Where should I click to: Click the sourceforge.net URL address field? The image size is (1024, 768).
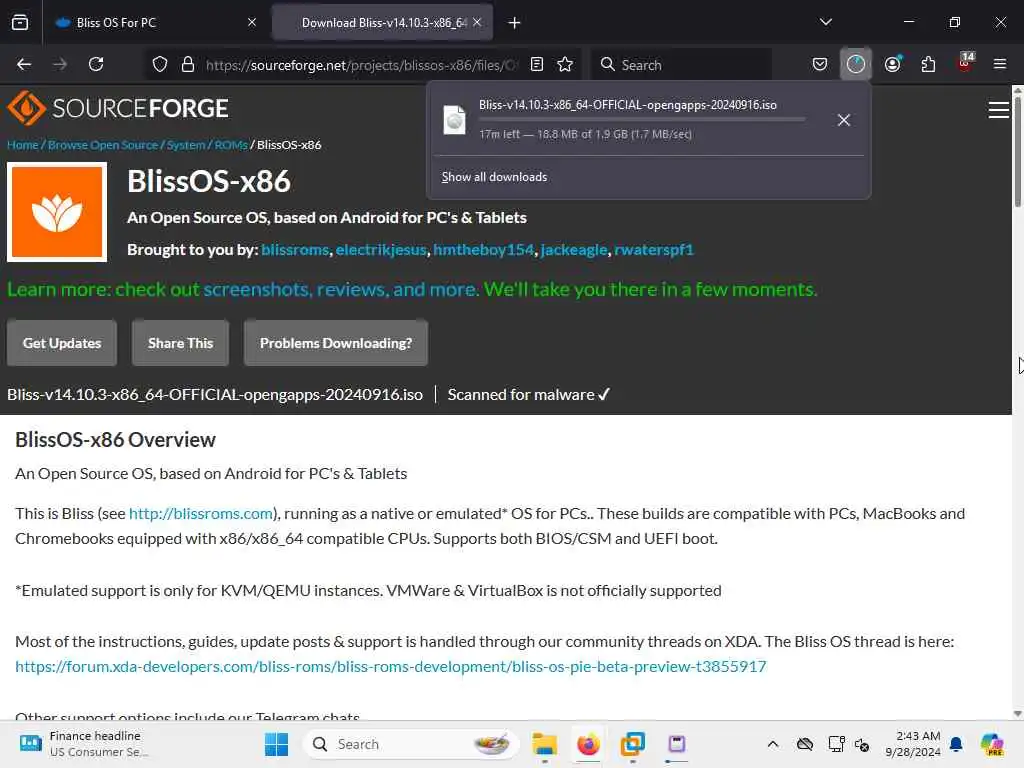click(x=361, y=65)
